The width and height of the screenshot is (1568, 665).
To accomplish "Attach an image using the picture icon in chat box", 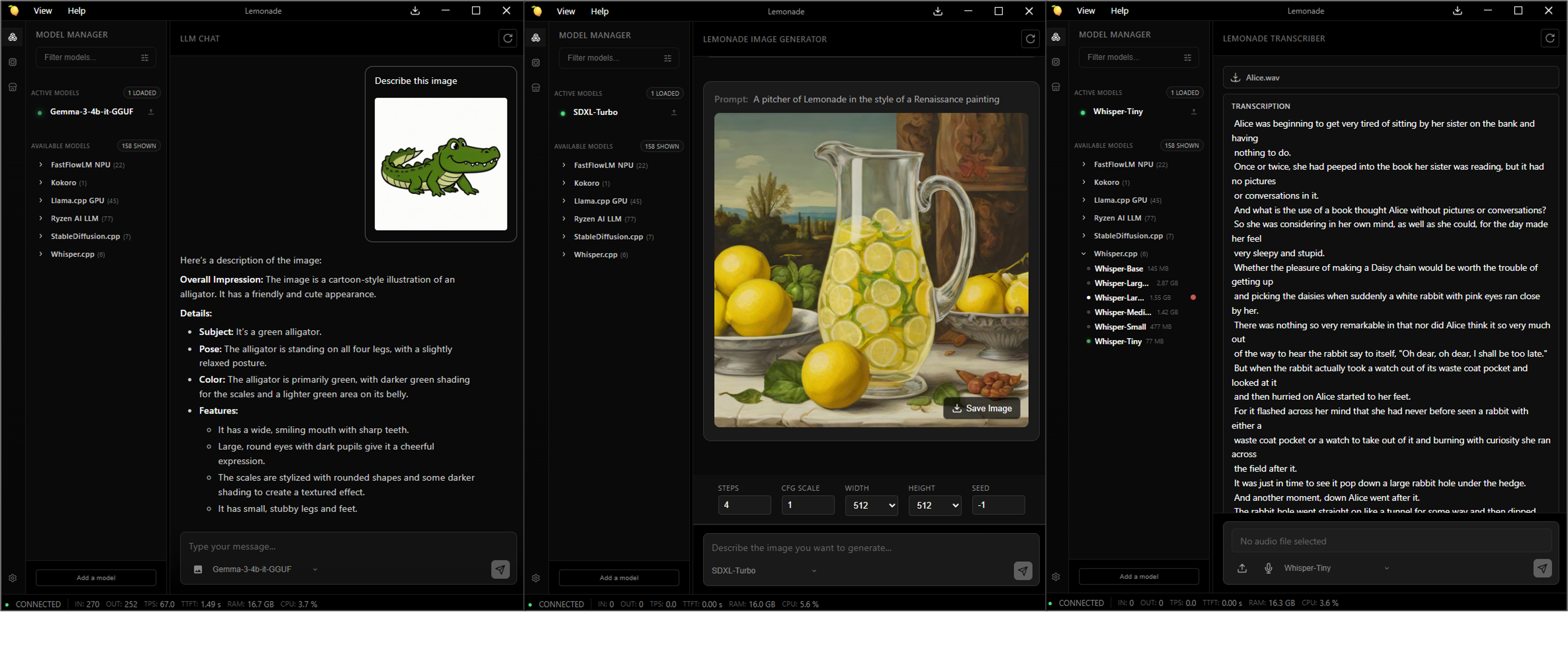I will coord(198,569).
